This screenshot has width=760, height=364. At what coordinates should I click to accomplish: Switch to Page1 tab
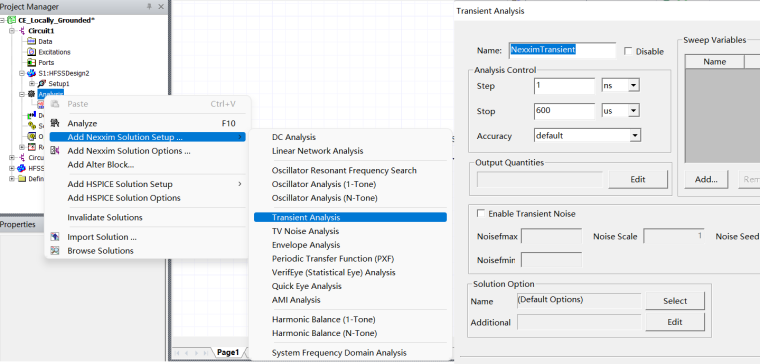pyautogui.click(x=228, y=352)
